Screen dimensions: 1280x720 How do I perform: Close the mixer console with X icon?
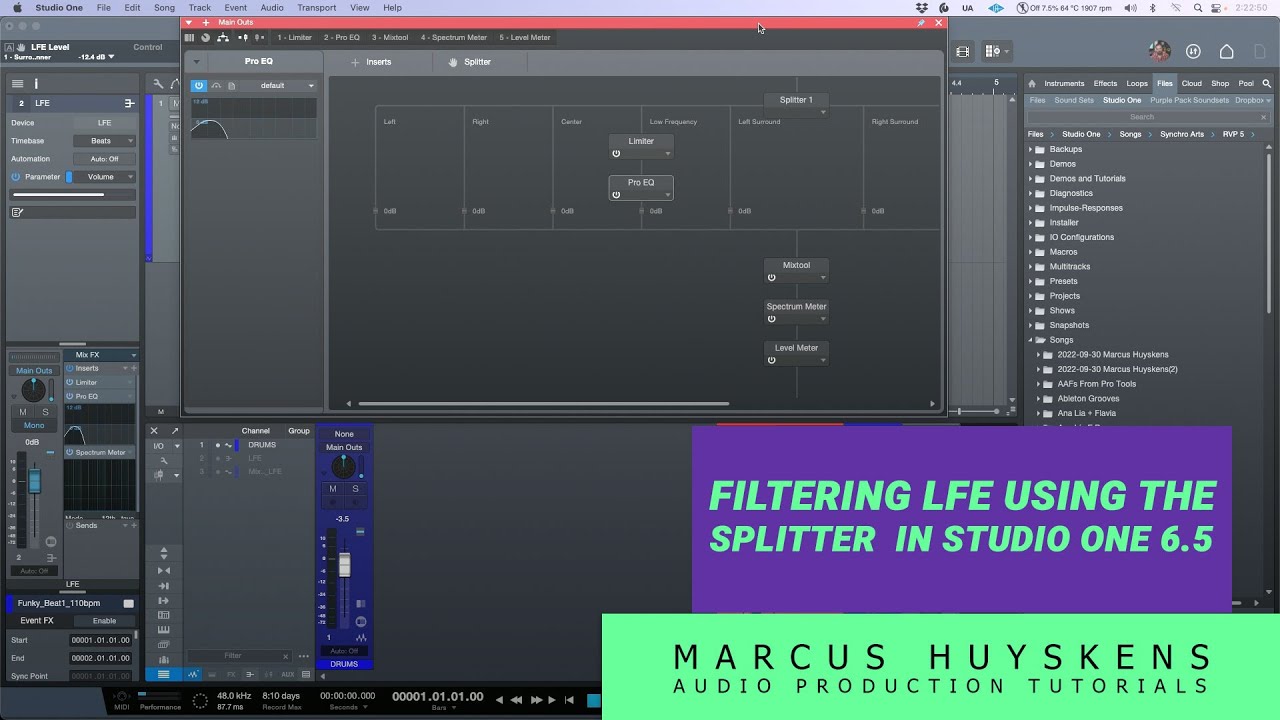point(154,431)
